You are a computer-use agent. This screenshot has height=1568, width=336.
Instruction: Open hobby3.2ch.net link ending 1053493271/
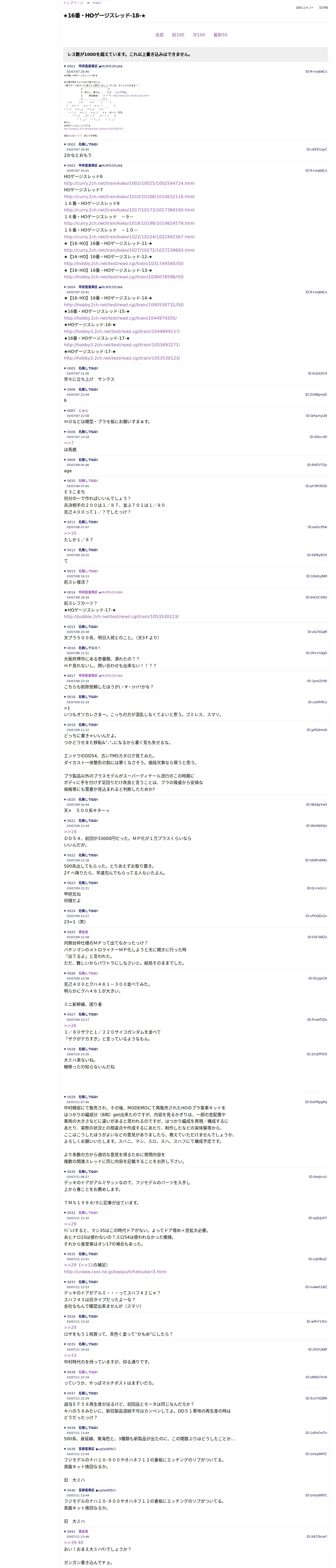point(122,345)
